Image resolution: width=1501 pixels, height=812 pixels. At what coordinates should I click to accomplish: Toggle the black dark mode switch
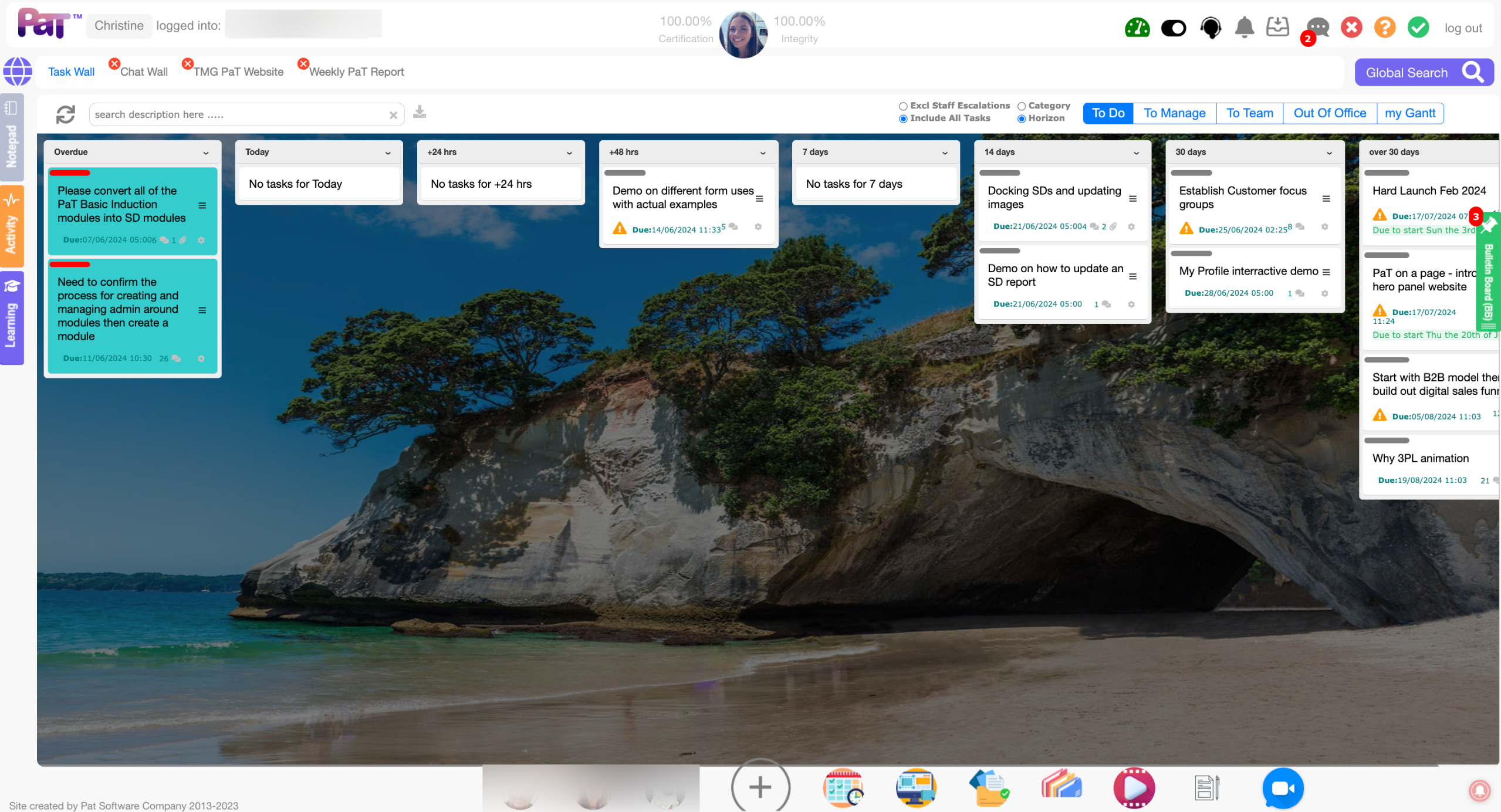pos(1174,28)
